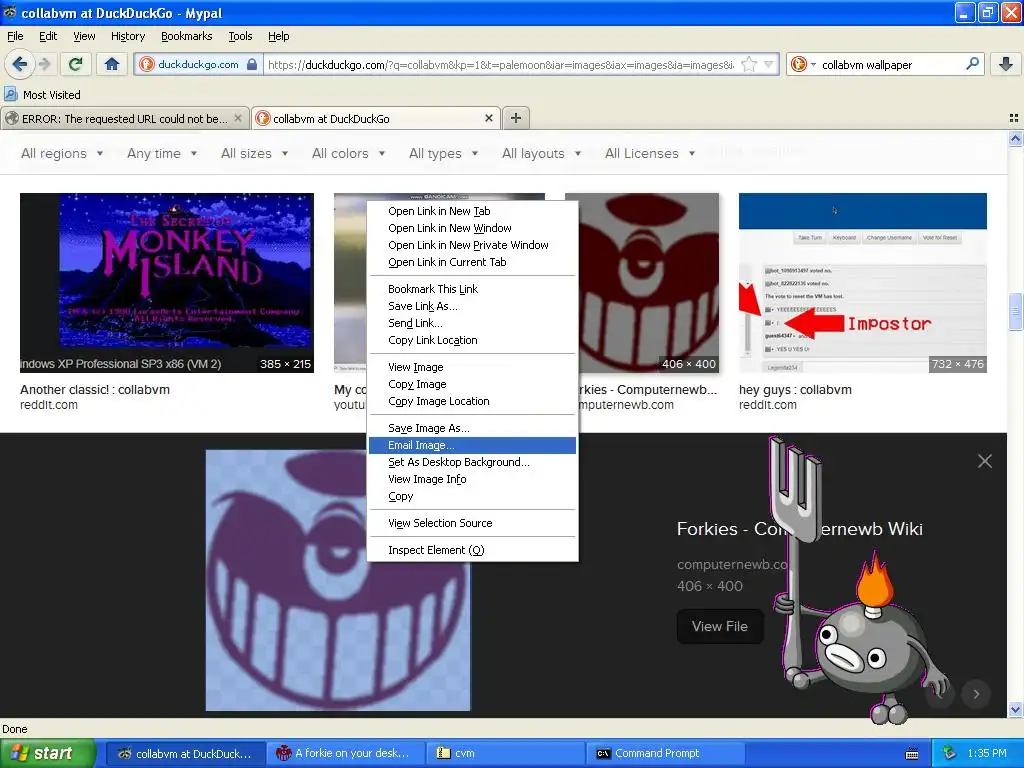Run search with the magnifier icon
1024x768 pixels.
coord(972,64)
